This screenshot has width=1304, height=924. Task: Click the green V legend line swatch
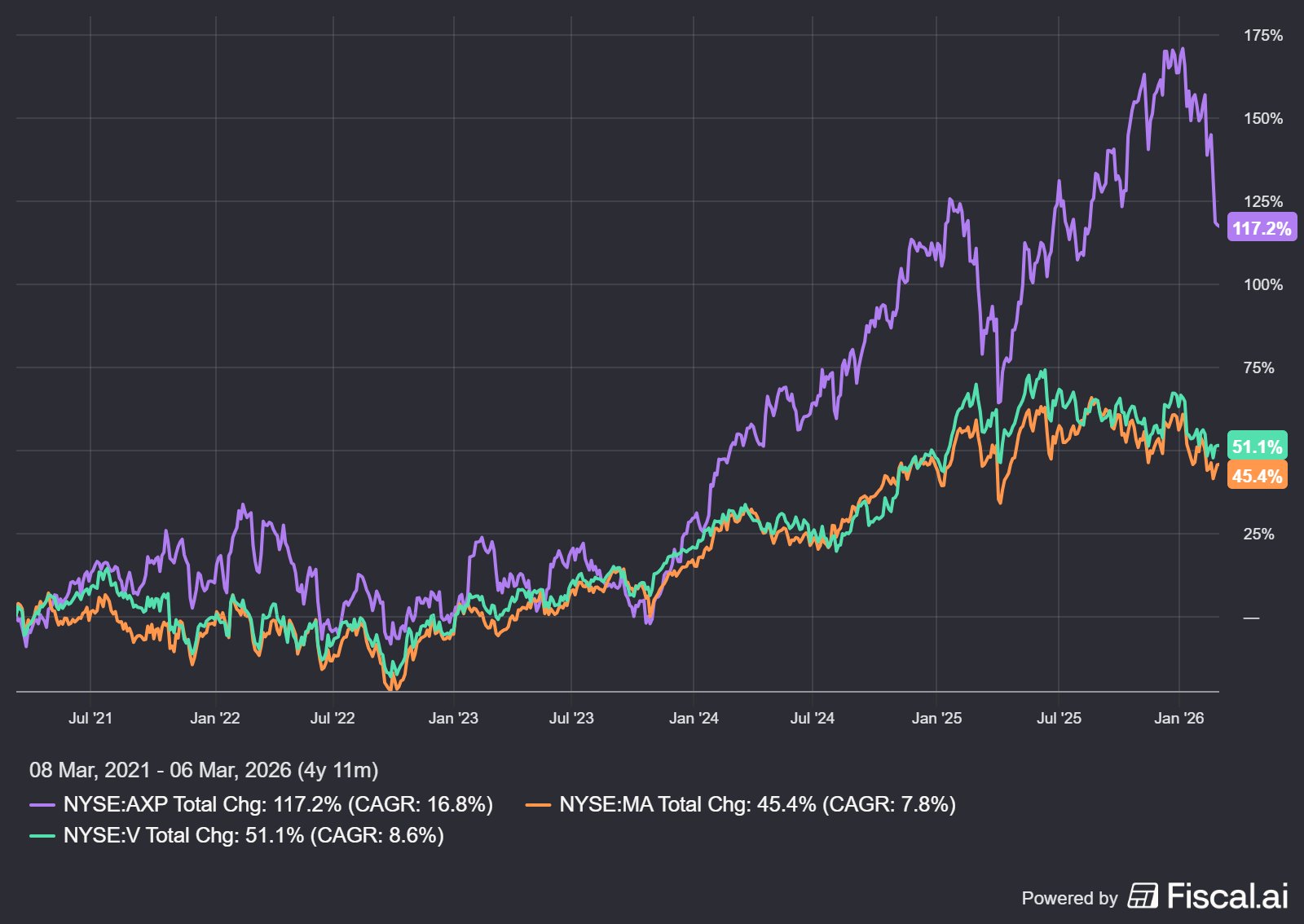click(42, 836)
